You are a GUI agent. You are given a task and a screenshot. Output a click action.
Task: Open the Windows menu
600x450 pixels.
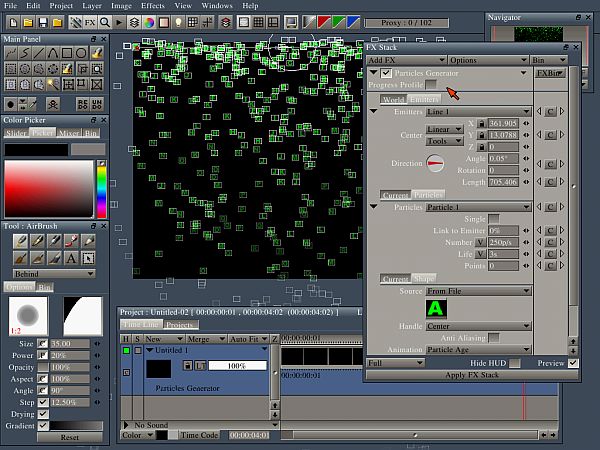coord(217,6)
